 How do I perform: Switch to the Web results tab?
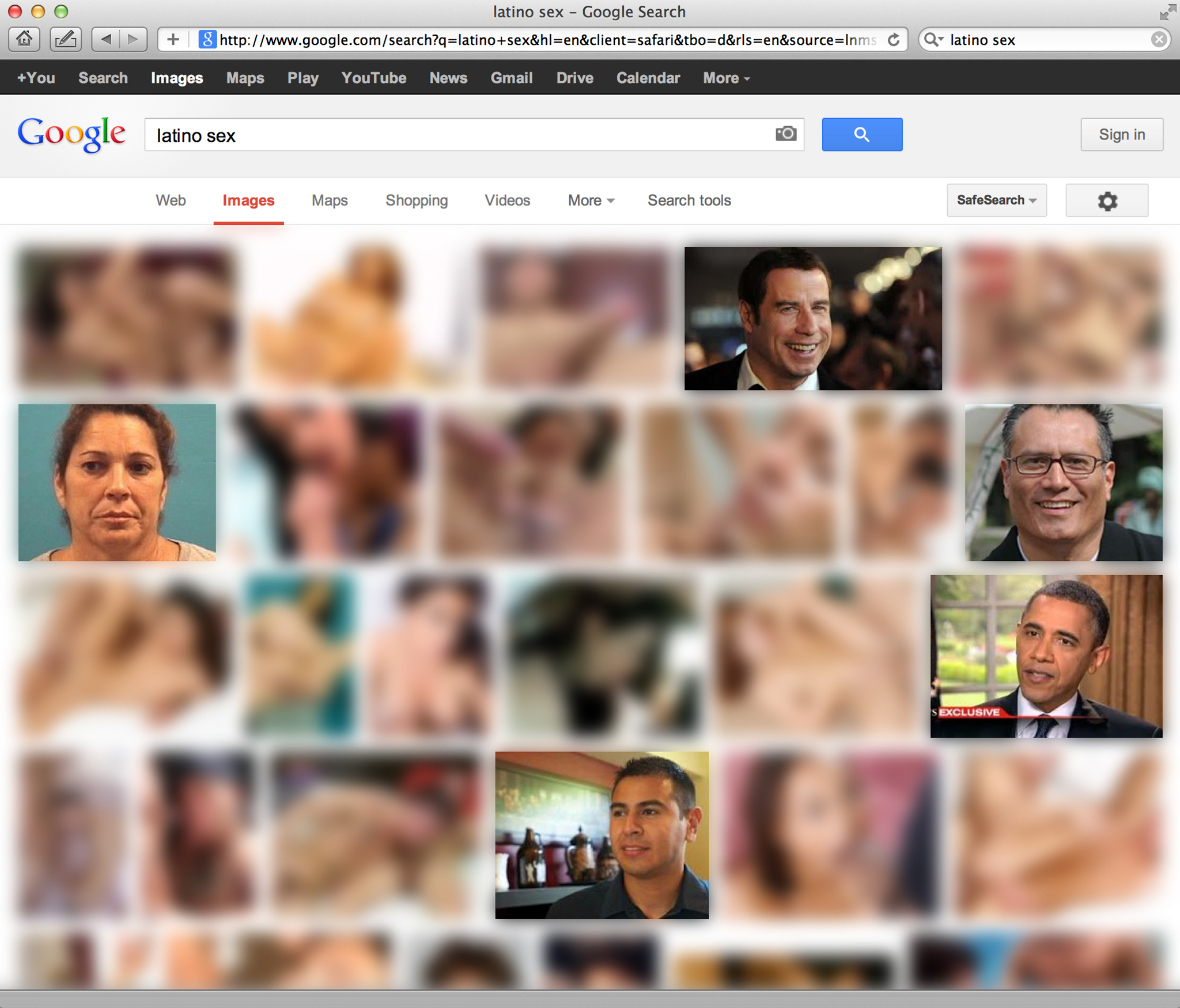(x=171, y=200)
